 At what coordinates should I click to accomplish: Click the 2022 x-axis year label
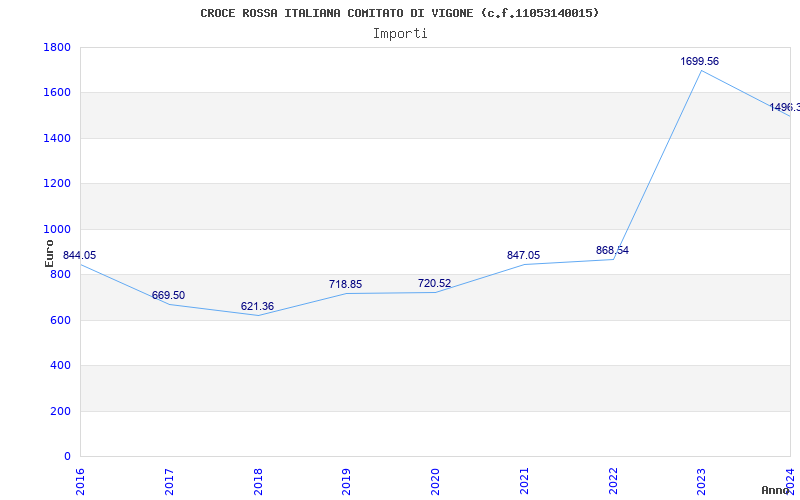(x=613, y=481)
